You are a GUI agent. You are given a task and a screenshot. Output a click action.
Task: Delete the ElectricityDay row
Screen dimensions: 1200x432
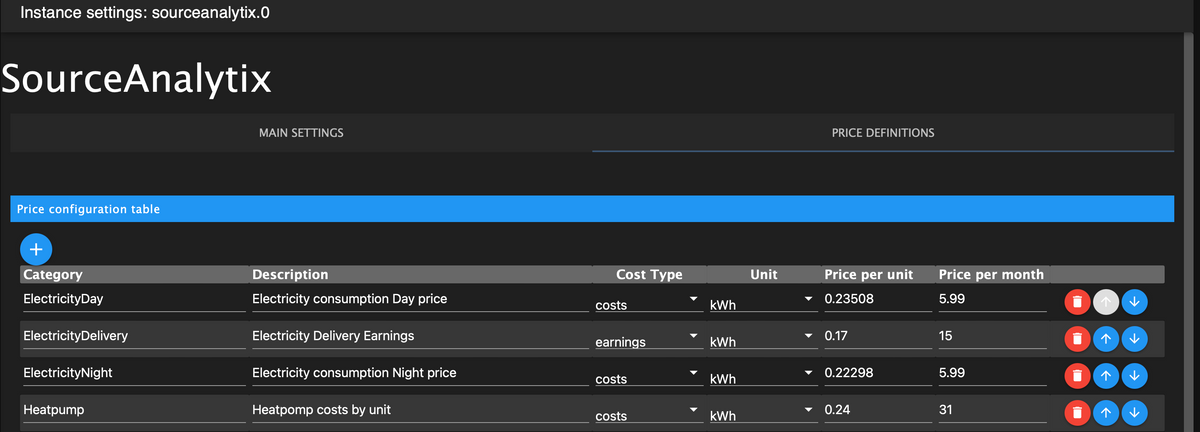1076,301
